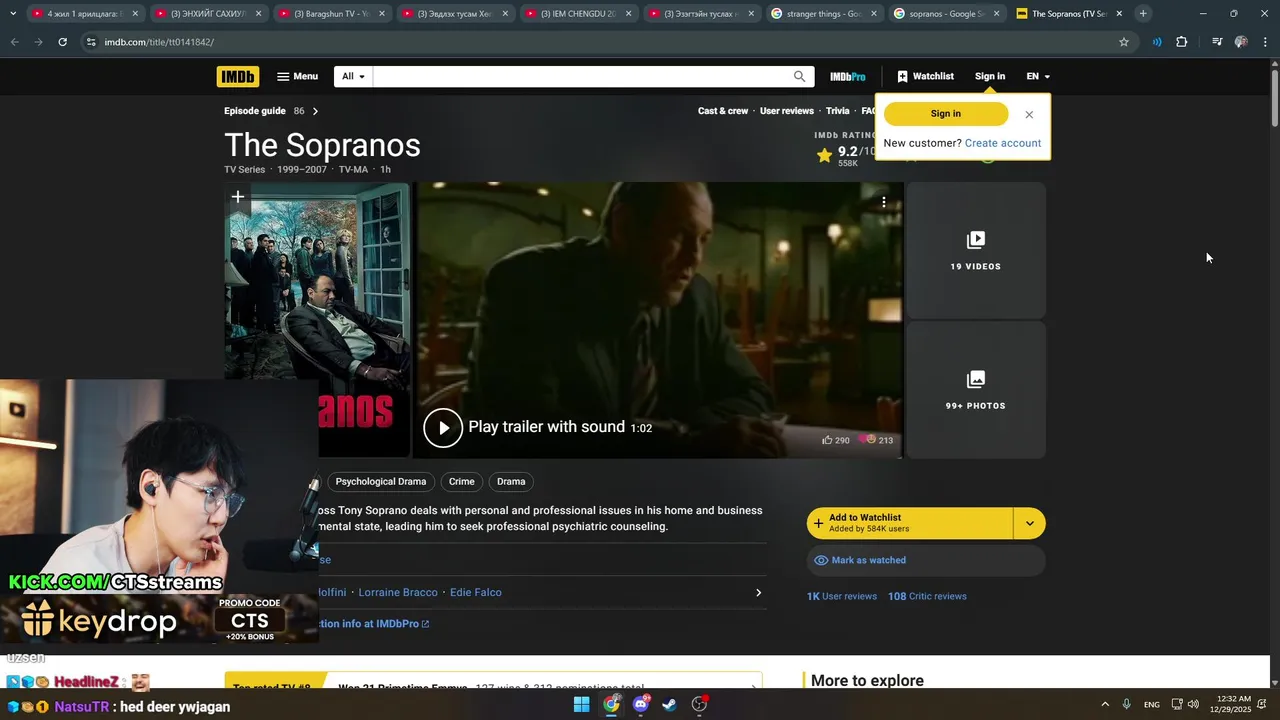Click the yellow IMDb rating star
The height and width of the screenshot is (720, 1280).
824,155
